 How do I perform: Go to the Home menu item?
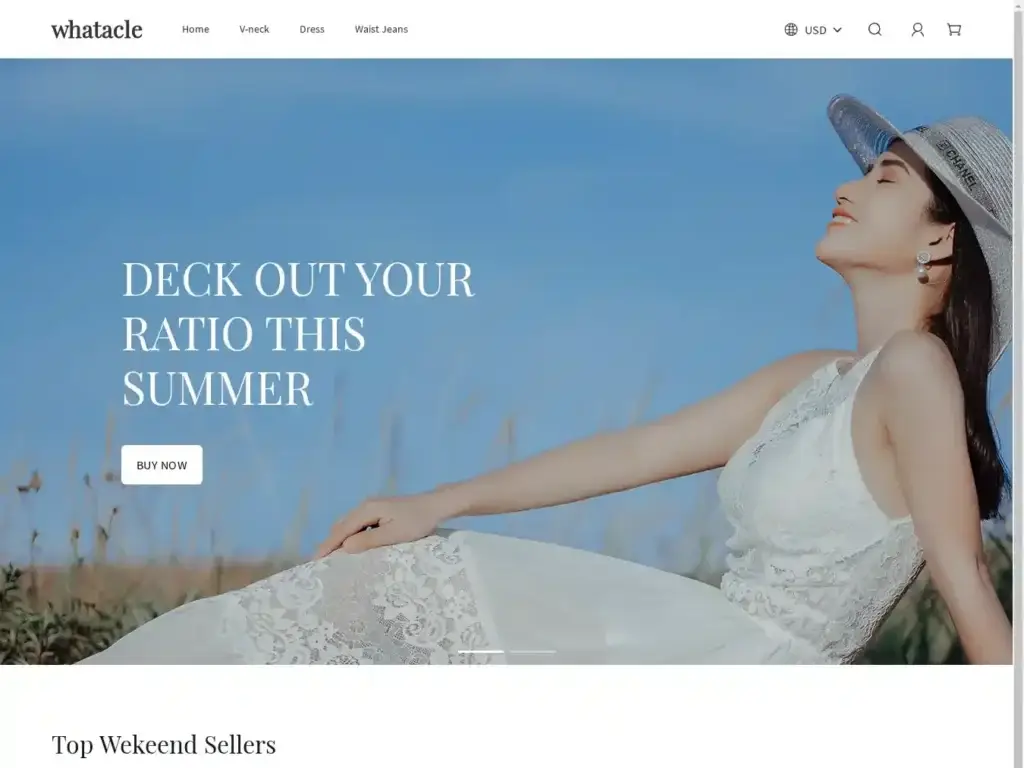point(195,29)
